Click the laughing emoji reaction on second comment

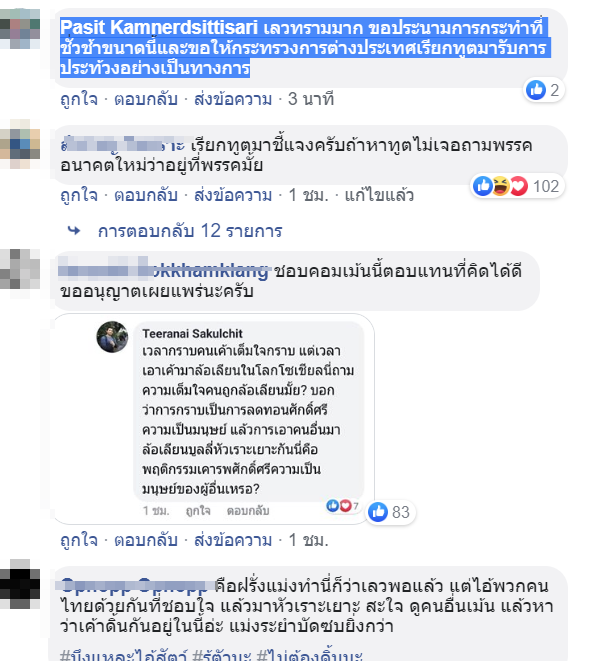coord(501,186)
